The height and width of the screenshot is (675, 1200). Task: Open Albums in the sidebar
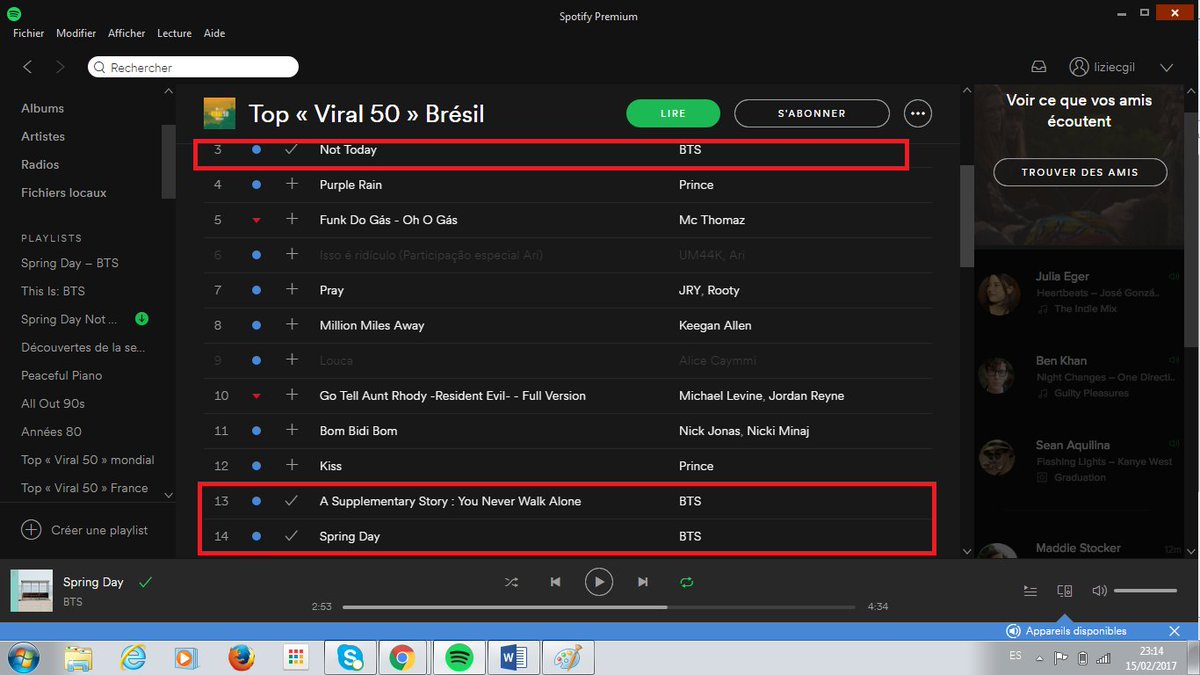(42, 108)
